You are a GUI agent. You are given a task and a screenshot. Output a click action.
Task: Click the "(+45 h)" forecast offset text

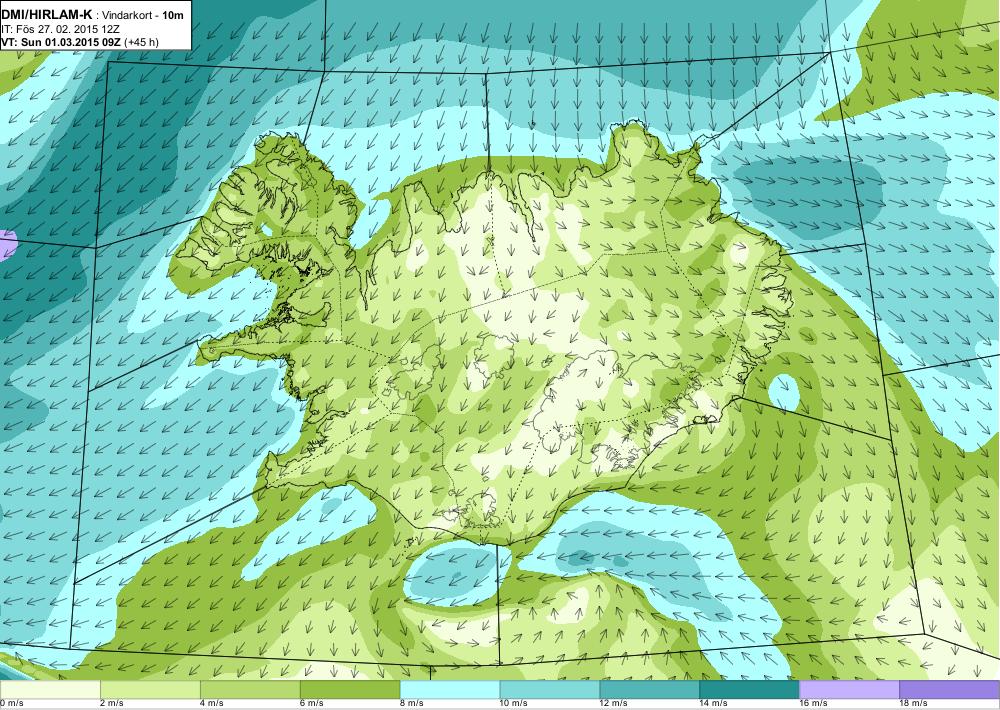coord(142,42)
